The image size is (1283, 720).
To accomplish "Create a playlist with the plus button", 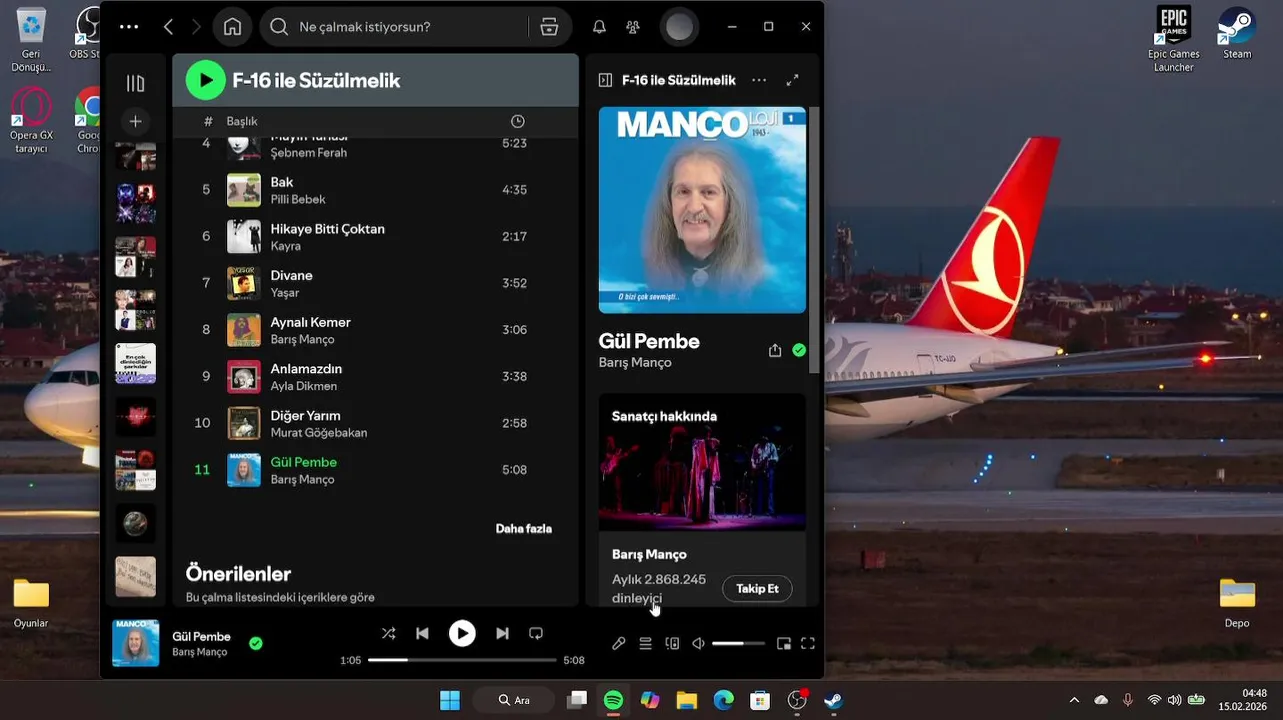I will pos(135,121).
